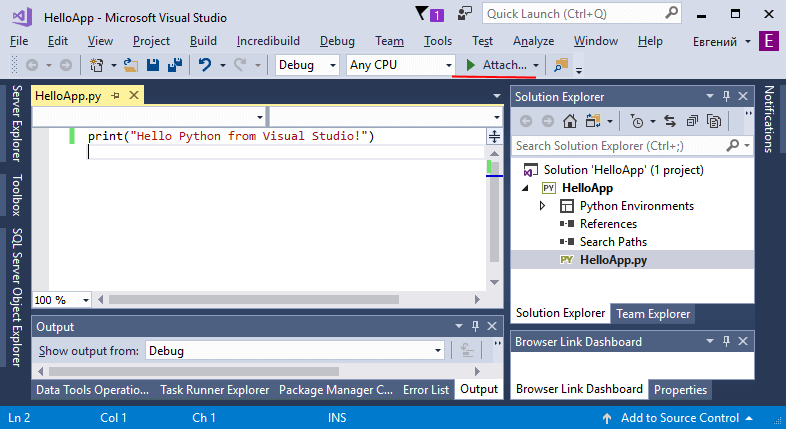The width and height of the screenshot is (786, 429).
Task: Click the New Project toolbar icon
Action: coord(96,65)
